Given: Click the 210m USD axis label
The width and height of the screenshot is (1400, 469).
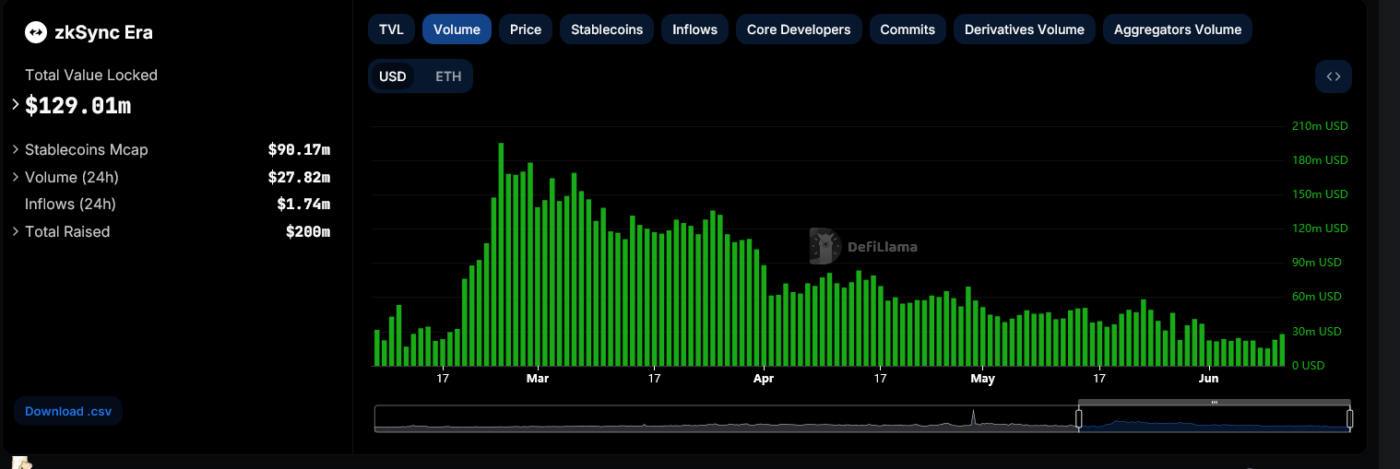Looking at the screenshot, I should 1320,125.
